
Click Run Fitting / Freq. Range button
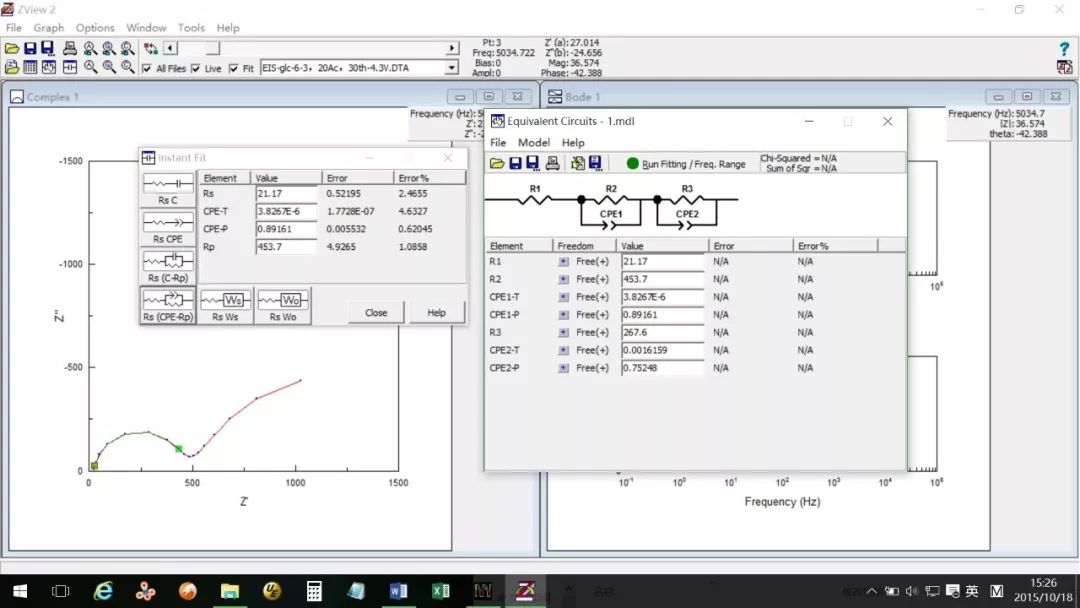tap(686, 164)
